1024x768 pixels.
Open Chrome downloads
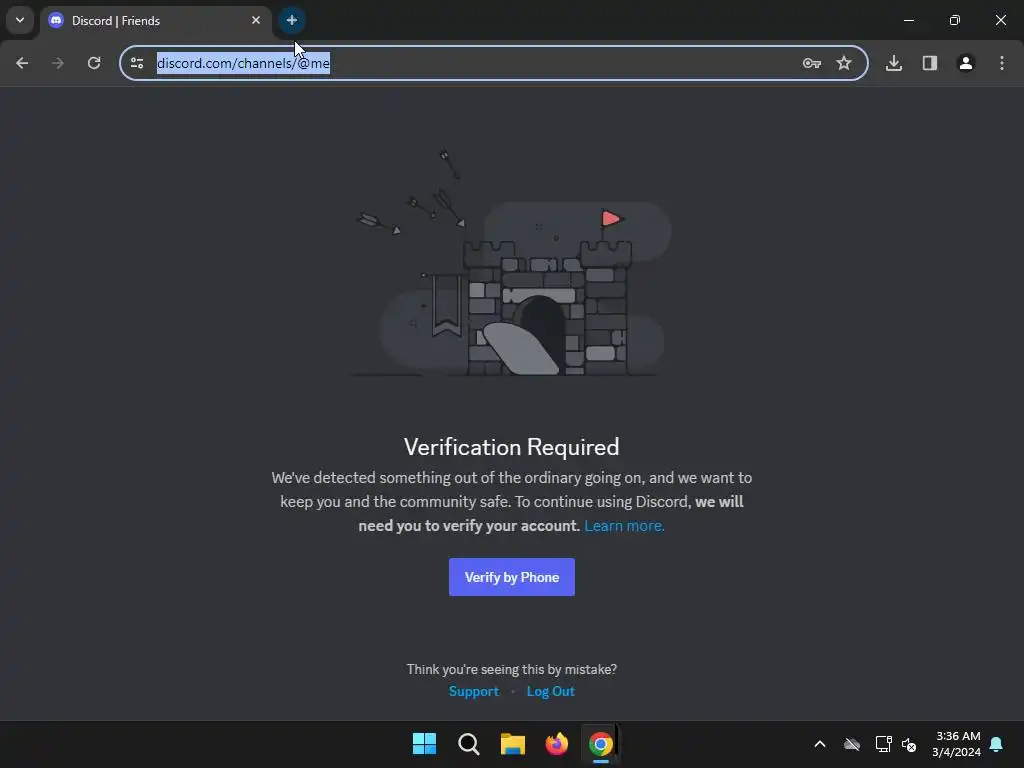(x=894, y=63)
